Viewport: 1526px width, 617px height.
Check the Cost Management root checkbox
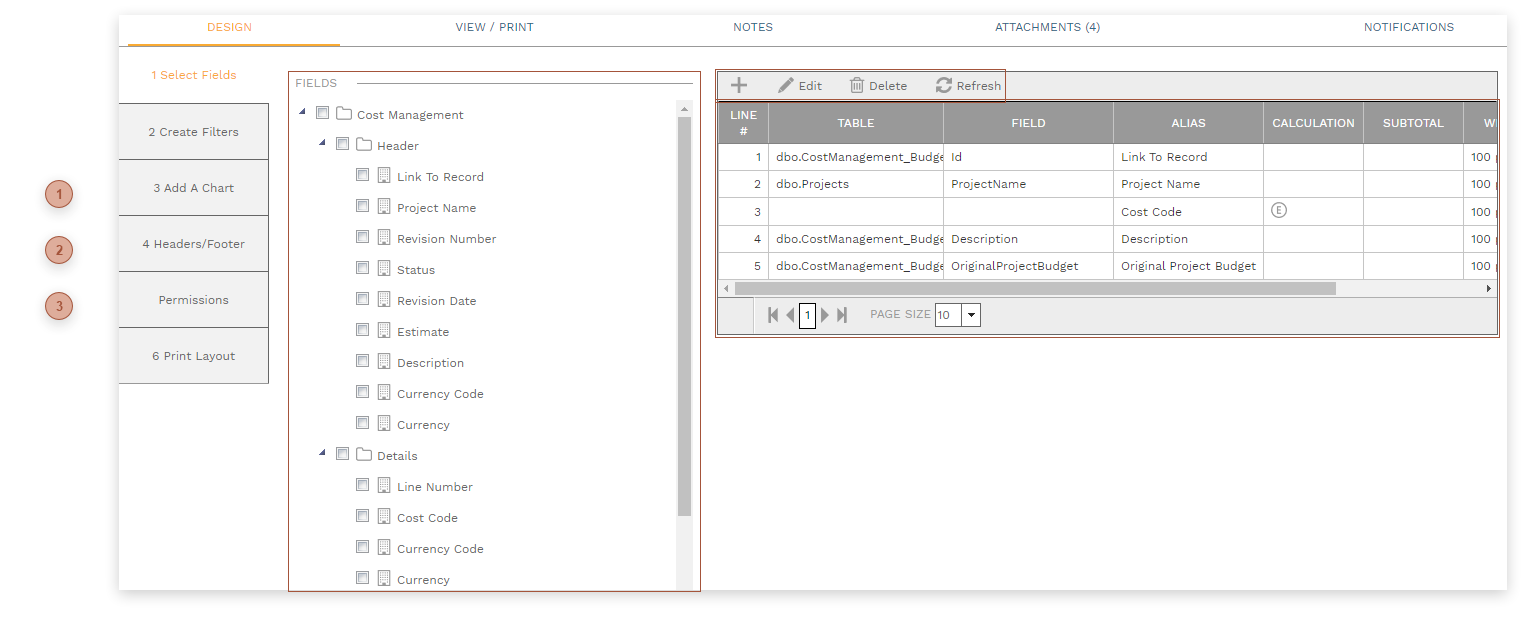(322, 112)
